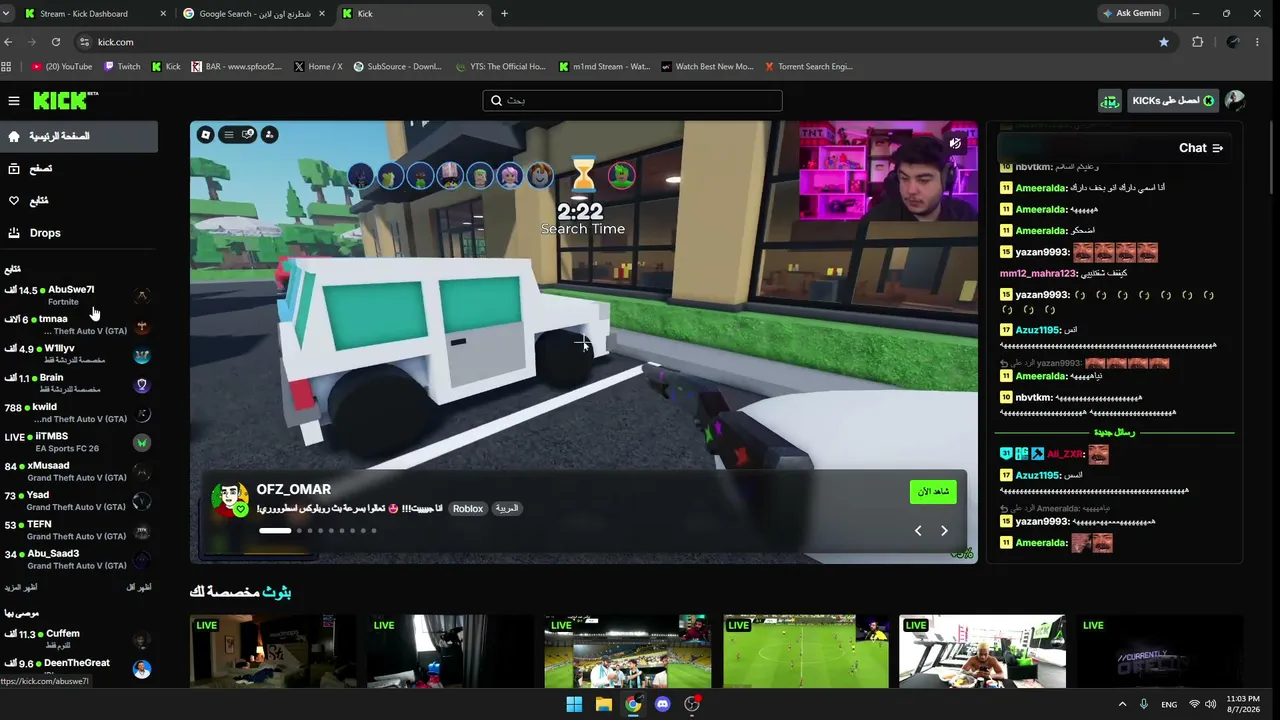The image size is (1280, 720).
Task: Open the Windows Start menu
Action: click(574, 704)
